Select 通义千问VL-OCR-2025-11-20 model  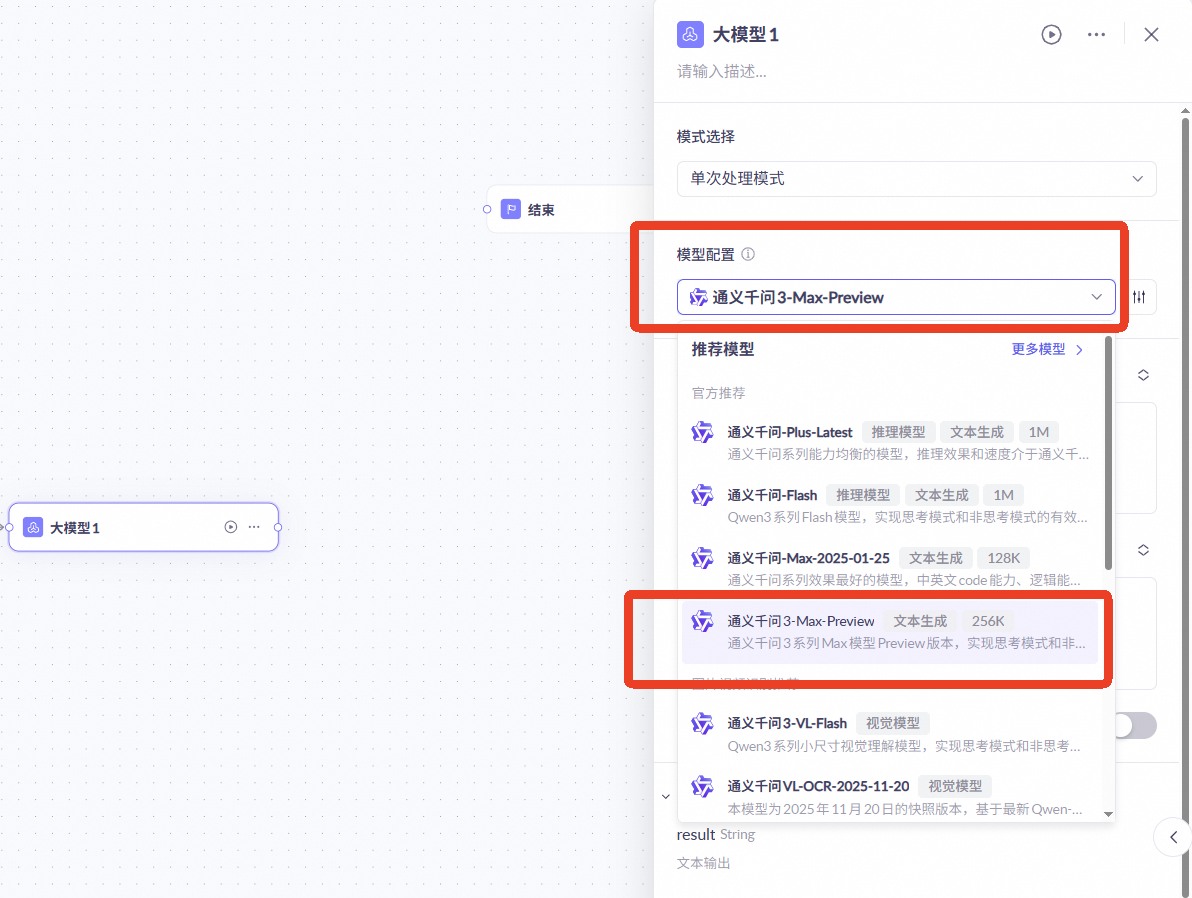coord(891,797)
